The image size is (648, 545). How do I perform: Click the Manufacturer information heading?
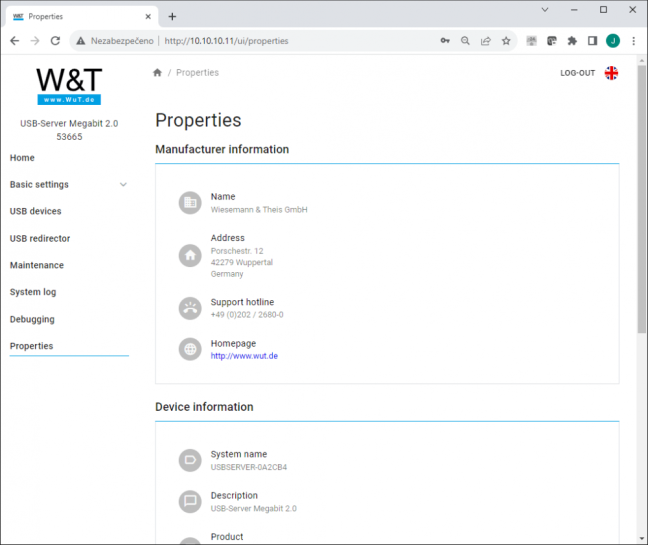click(222, 149)
